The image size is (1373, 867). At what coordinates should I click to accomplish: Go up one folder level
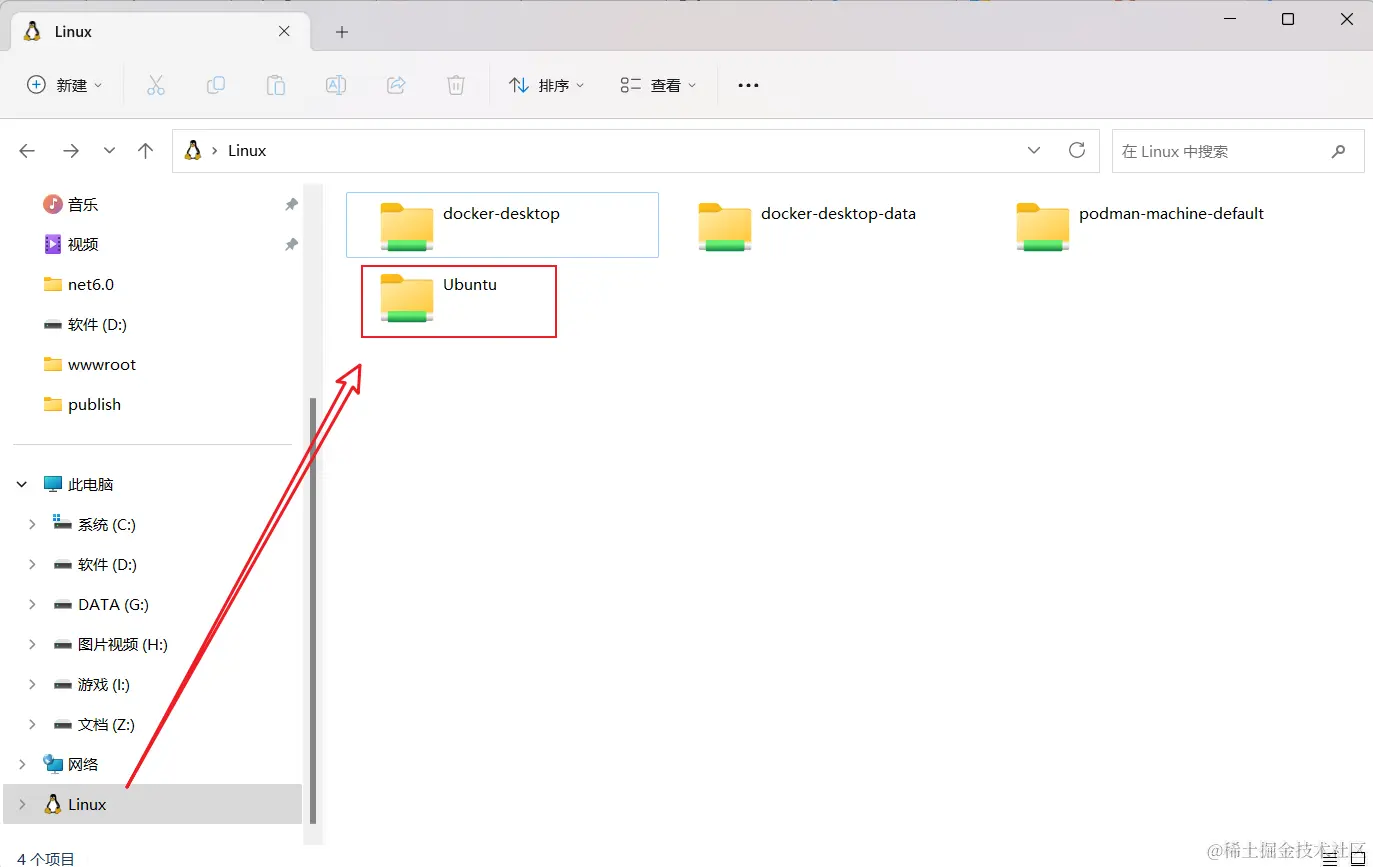(x=146, y=151)
